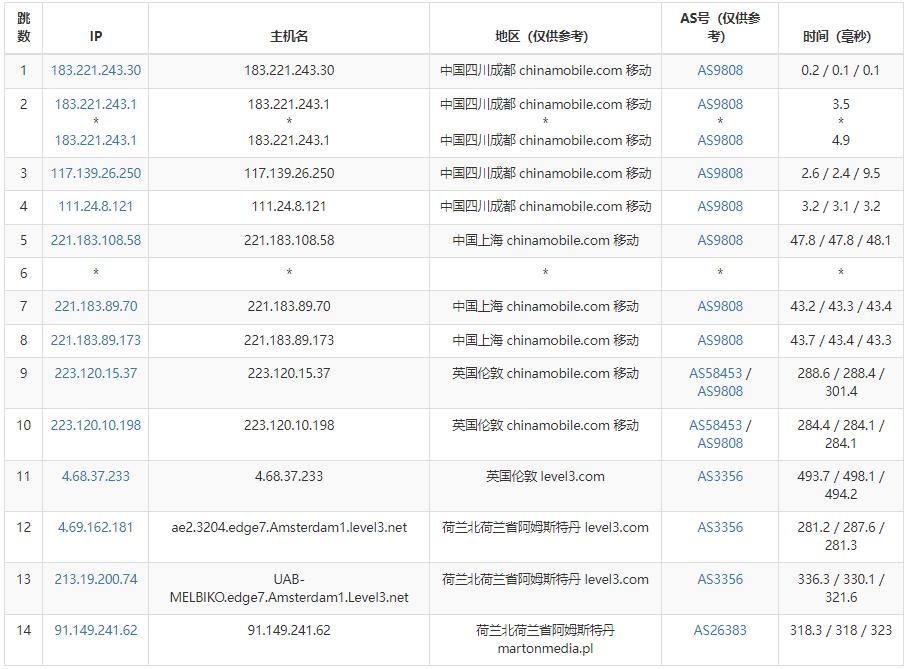Select hop number 6 cell
The height and width of the screenshot is (669, 906).
pos(24,273)
